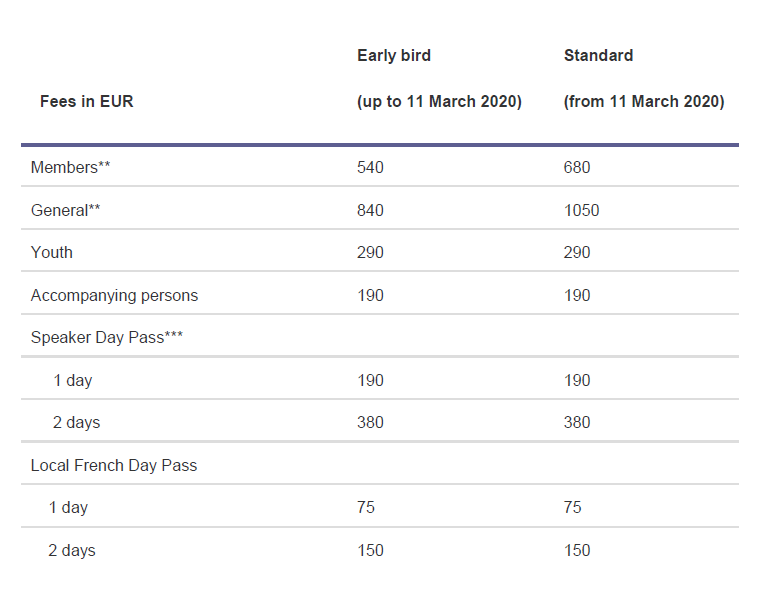
Task: Select the General early bird fee 840
Action: [x=370, y=210]
